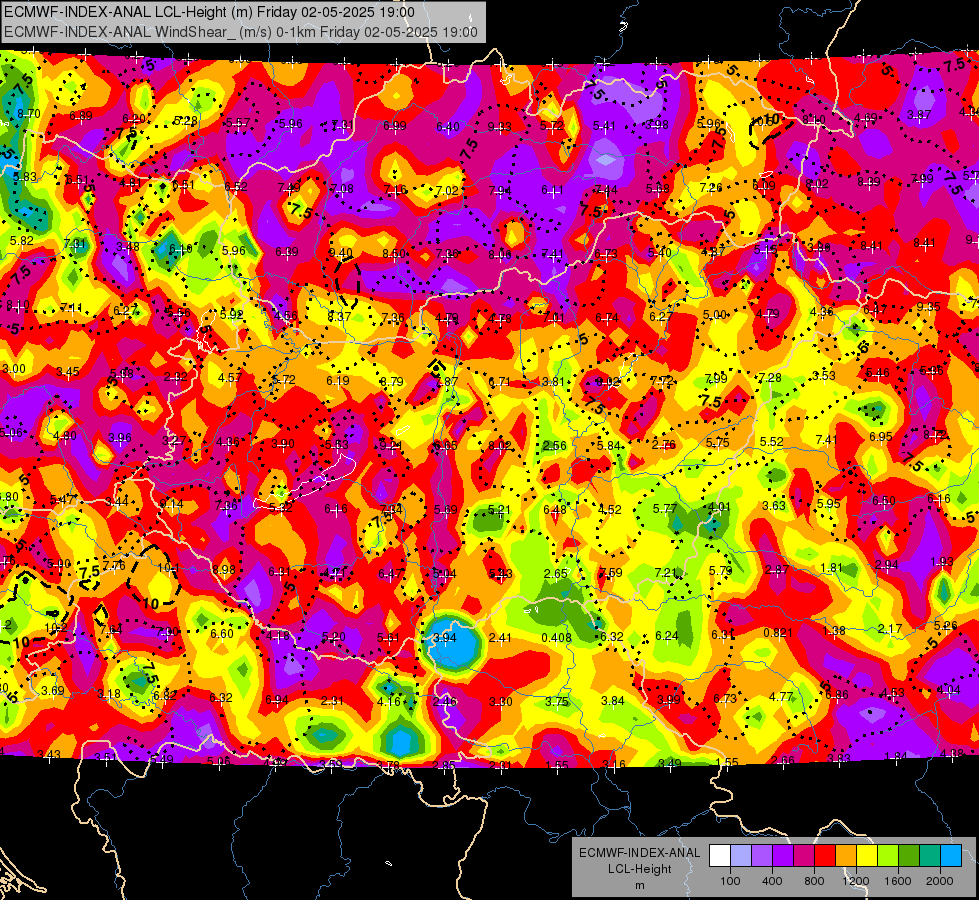
Task: Click the wind shear value 9.40
Action: (x=341, y=253)
